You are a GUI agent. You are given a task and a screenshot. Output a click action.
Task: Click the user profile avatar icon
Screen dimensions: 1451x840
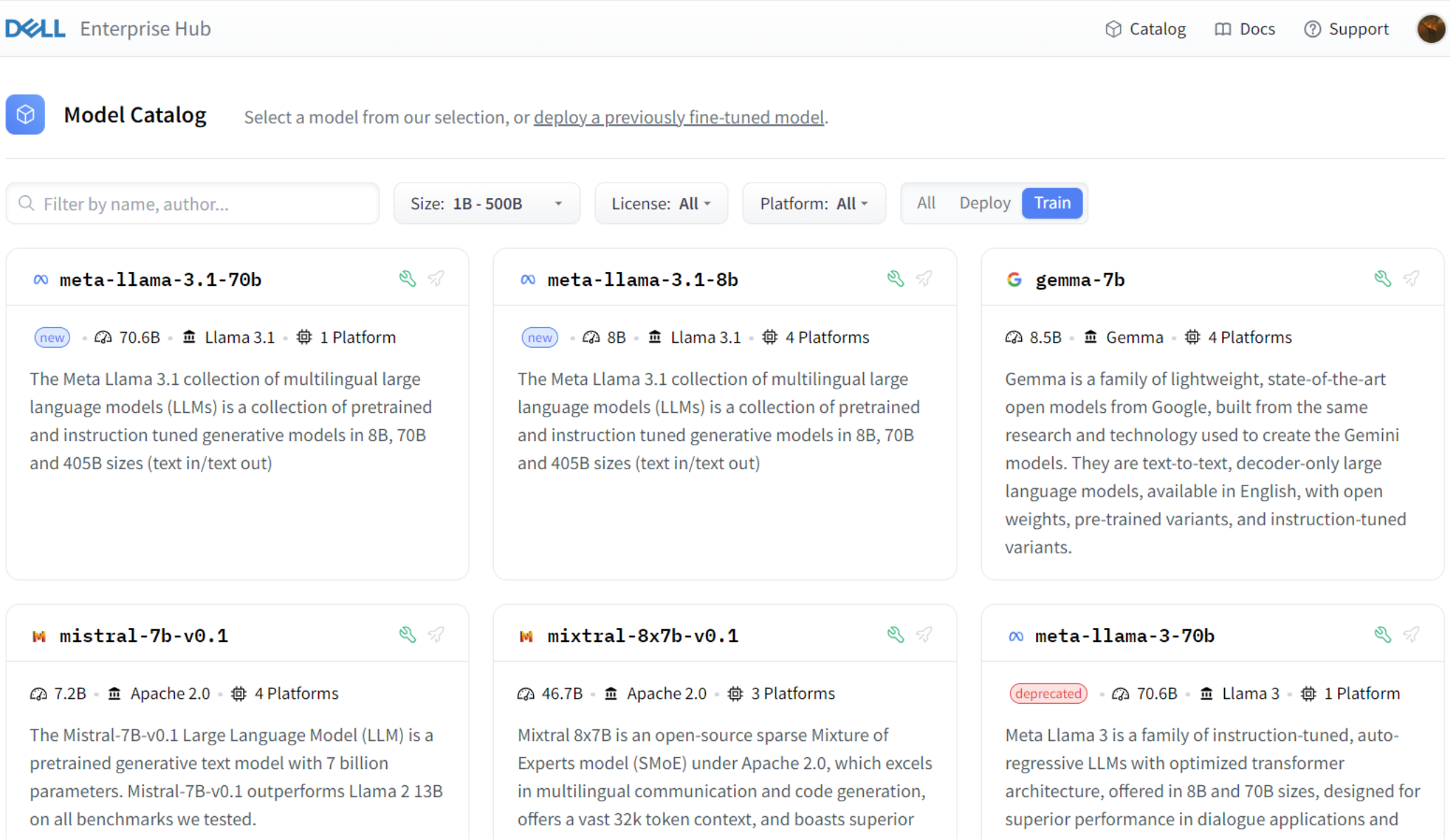click(x=1430, y=28)
